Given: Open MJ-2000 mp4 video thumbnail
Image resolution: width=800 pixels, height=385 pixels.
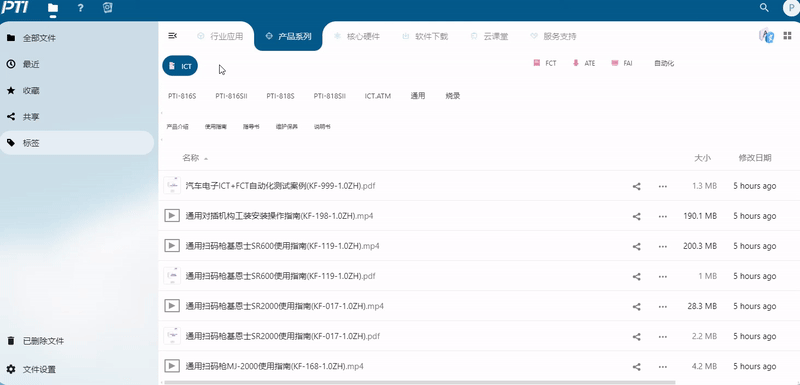Looking at the screenshot, I should point(172,366).
